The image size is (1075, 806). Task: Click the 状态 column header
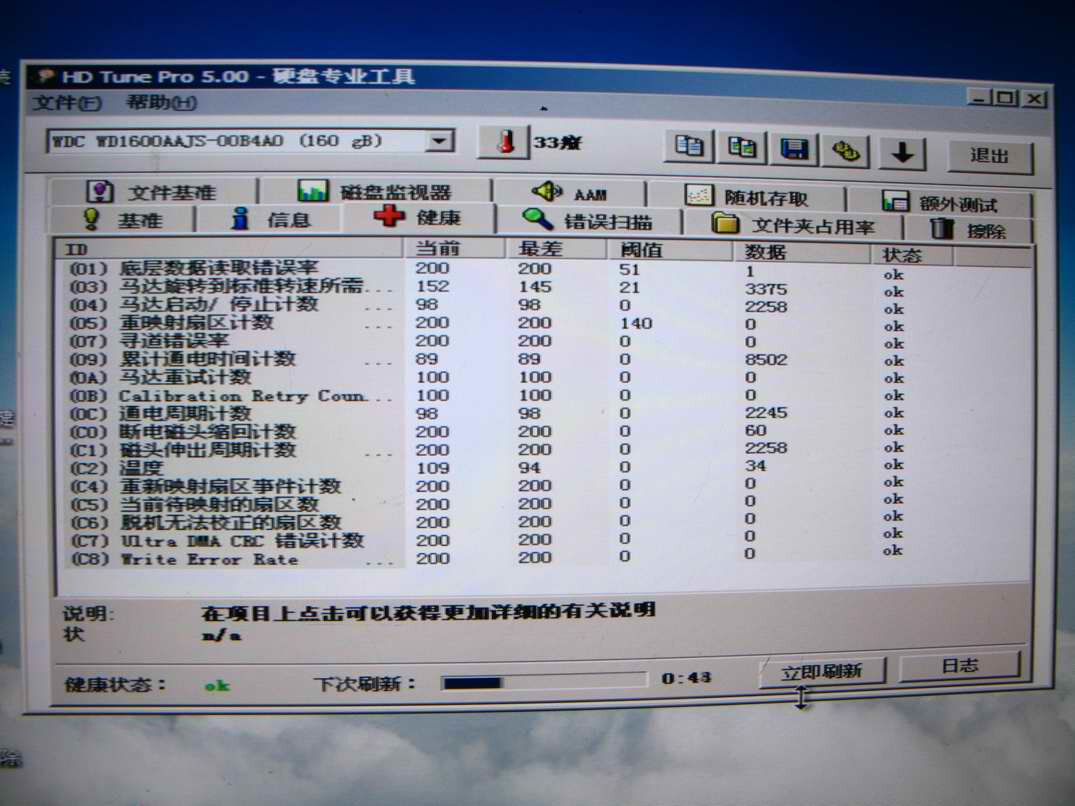pyautogui.click(x=912, y=256)
